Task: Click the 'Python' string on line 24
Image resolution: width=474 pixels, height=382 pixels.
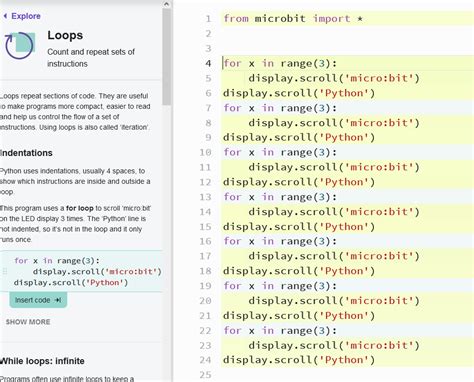Action: click(344, 360)
